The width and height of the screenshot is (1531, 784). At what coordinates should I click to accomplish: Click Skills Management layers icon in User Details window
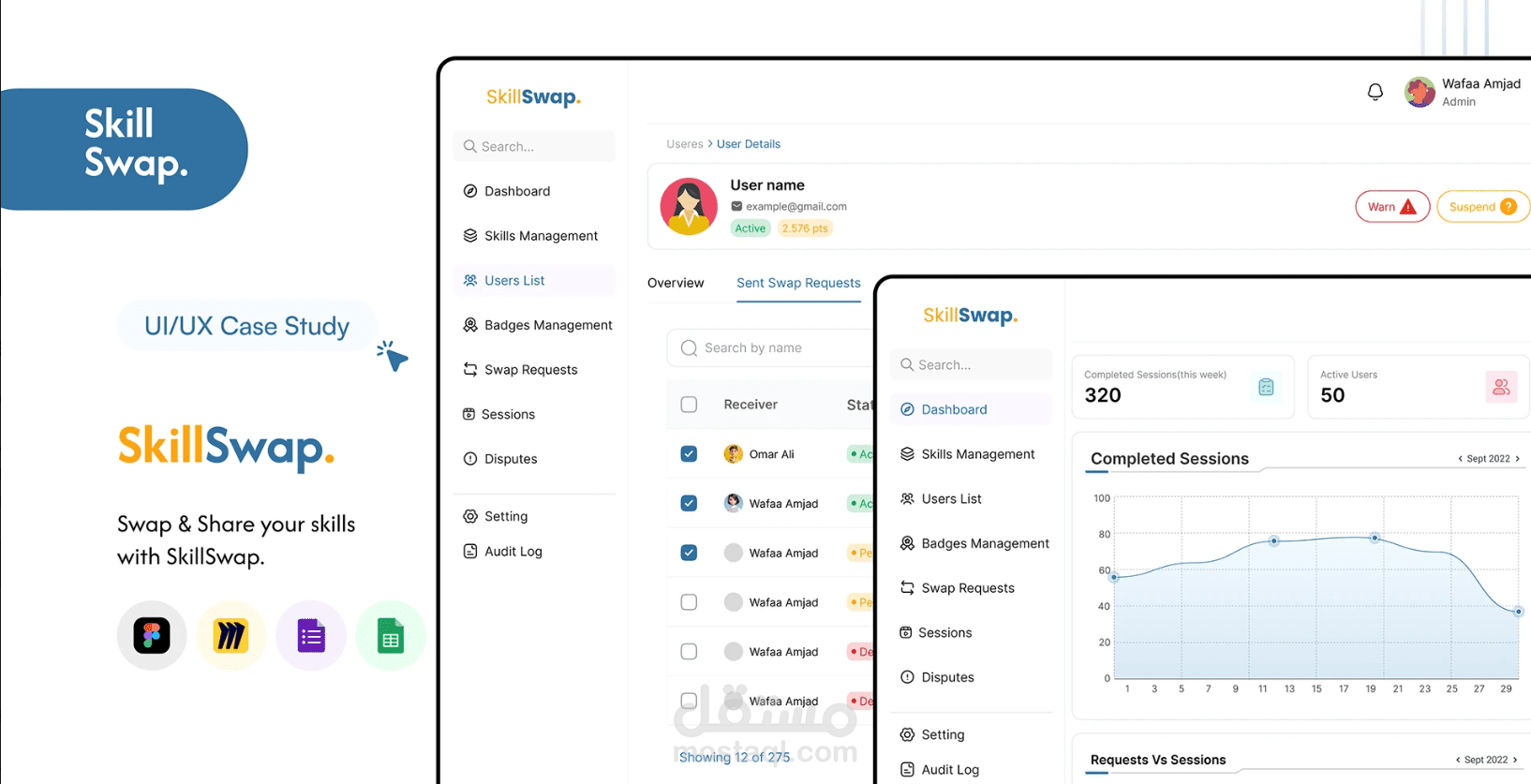pos(470,236)
